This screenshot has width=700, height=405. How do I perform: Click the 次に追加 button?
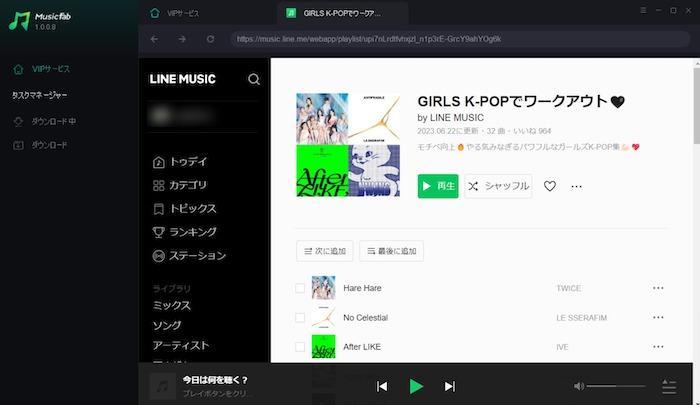[325, 251]
